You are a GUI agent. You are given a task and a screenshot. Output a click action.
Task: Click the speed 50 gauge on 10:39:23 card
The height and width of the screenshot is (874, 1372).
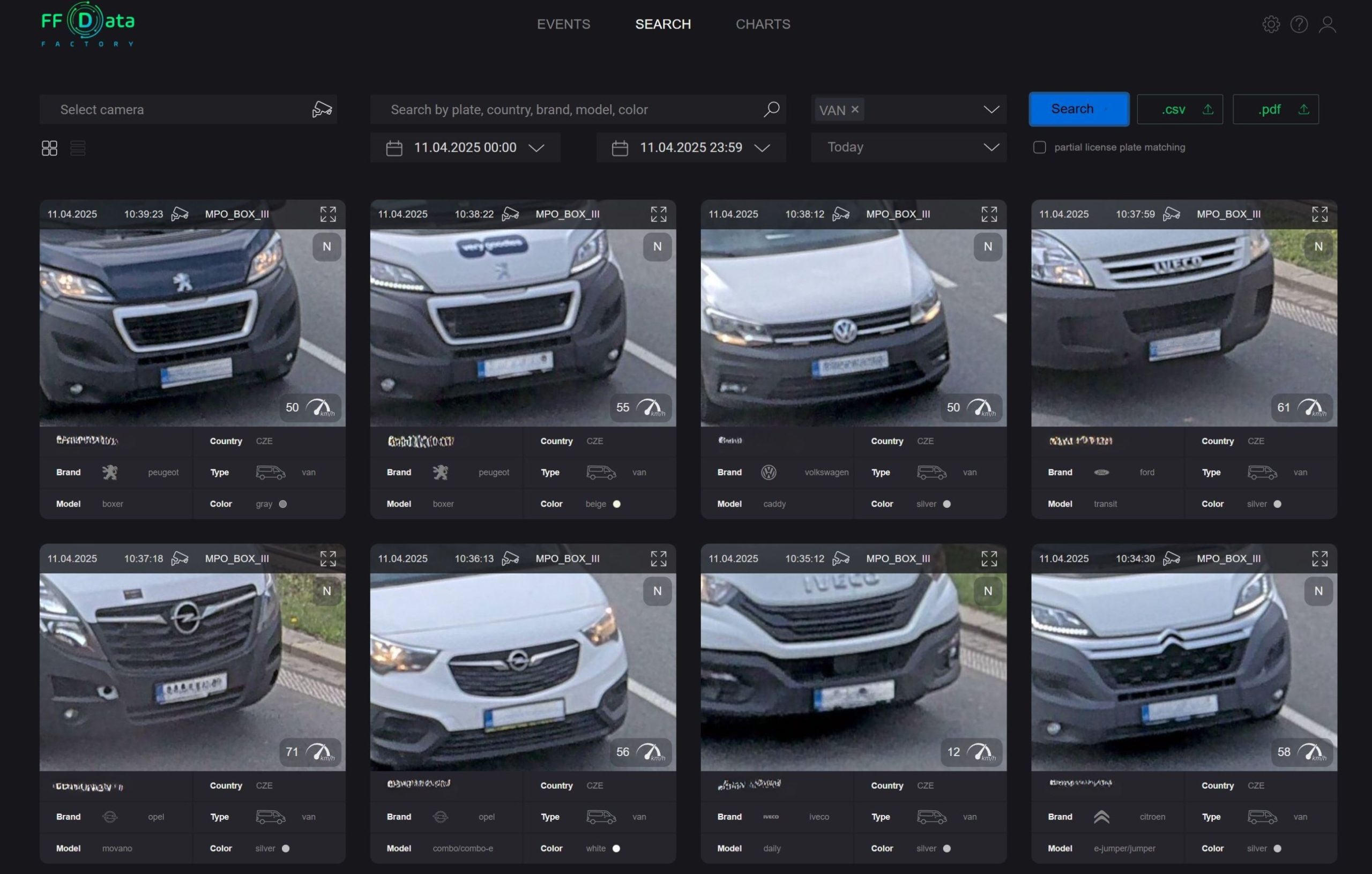[310, 407]
